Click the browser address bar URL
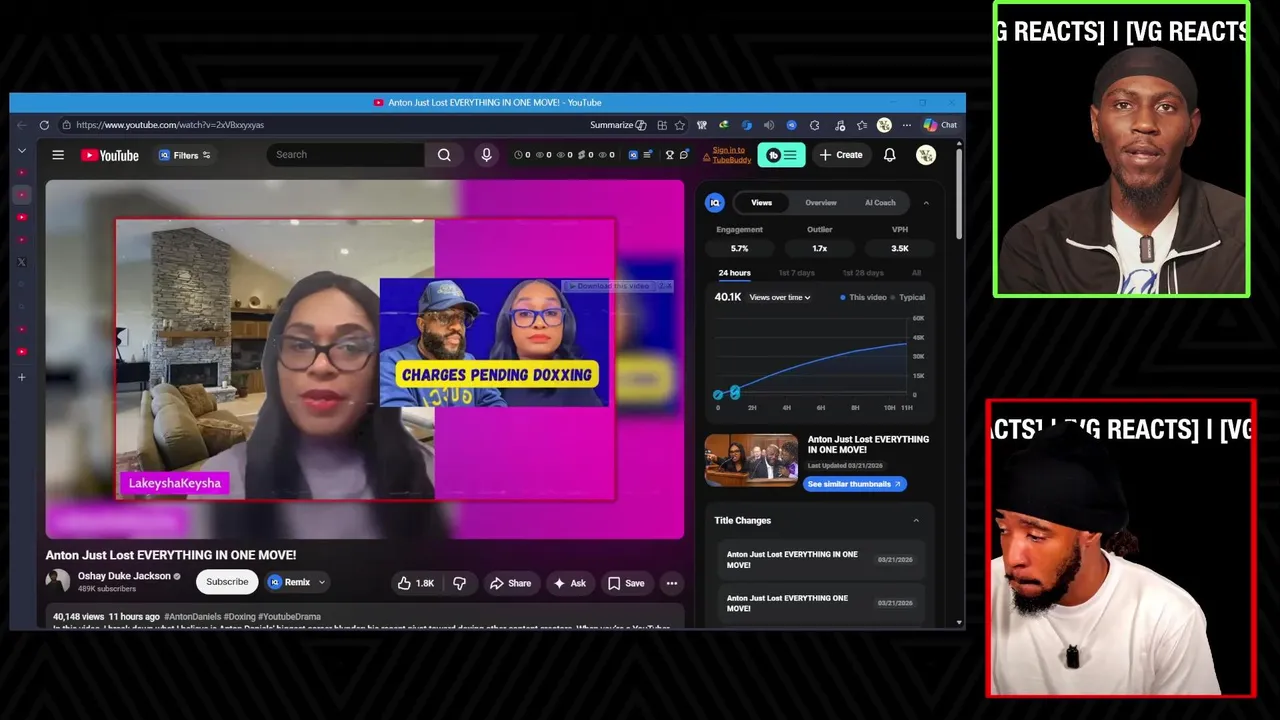Viewport: 1280px width, 720px height. tap(170, 125)
